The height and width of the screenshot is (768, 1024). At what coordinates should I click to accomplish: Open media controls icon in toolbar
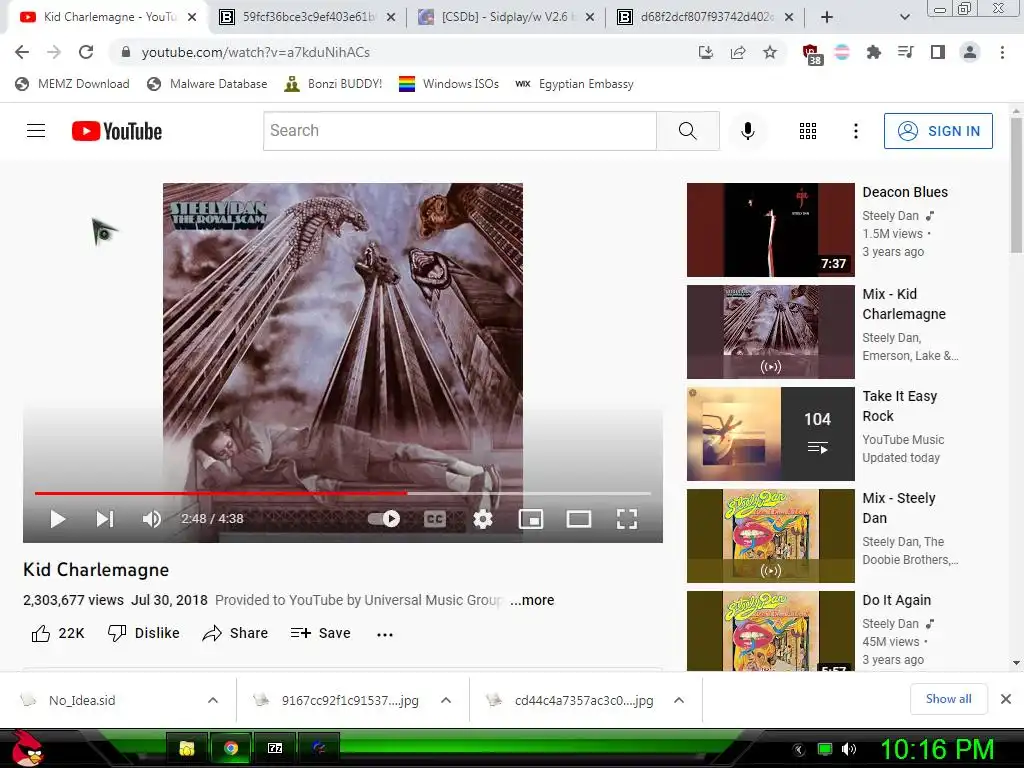[906, 52]
